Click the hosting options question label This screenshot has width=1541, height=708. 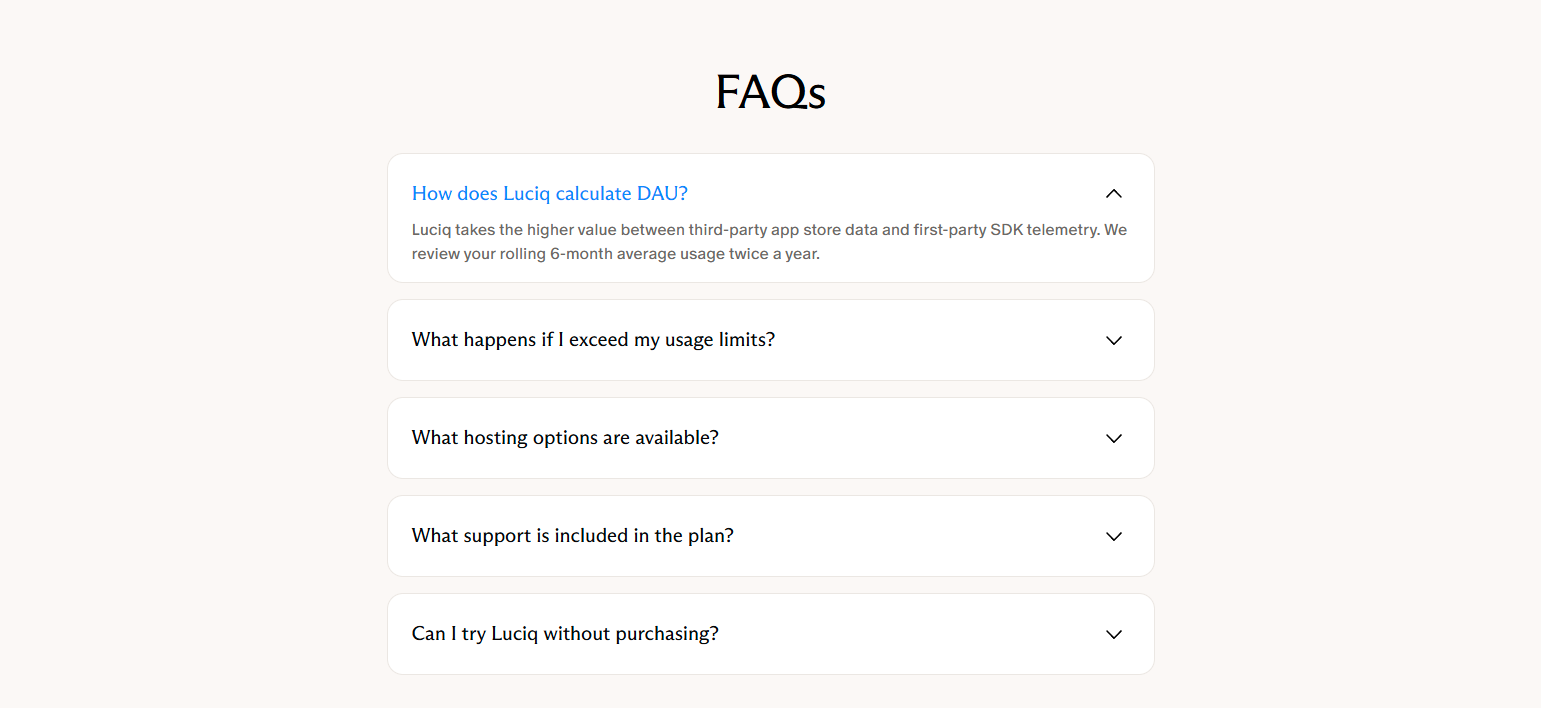(565, 438)
